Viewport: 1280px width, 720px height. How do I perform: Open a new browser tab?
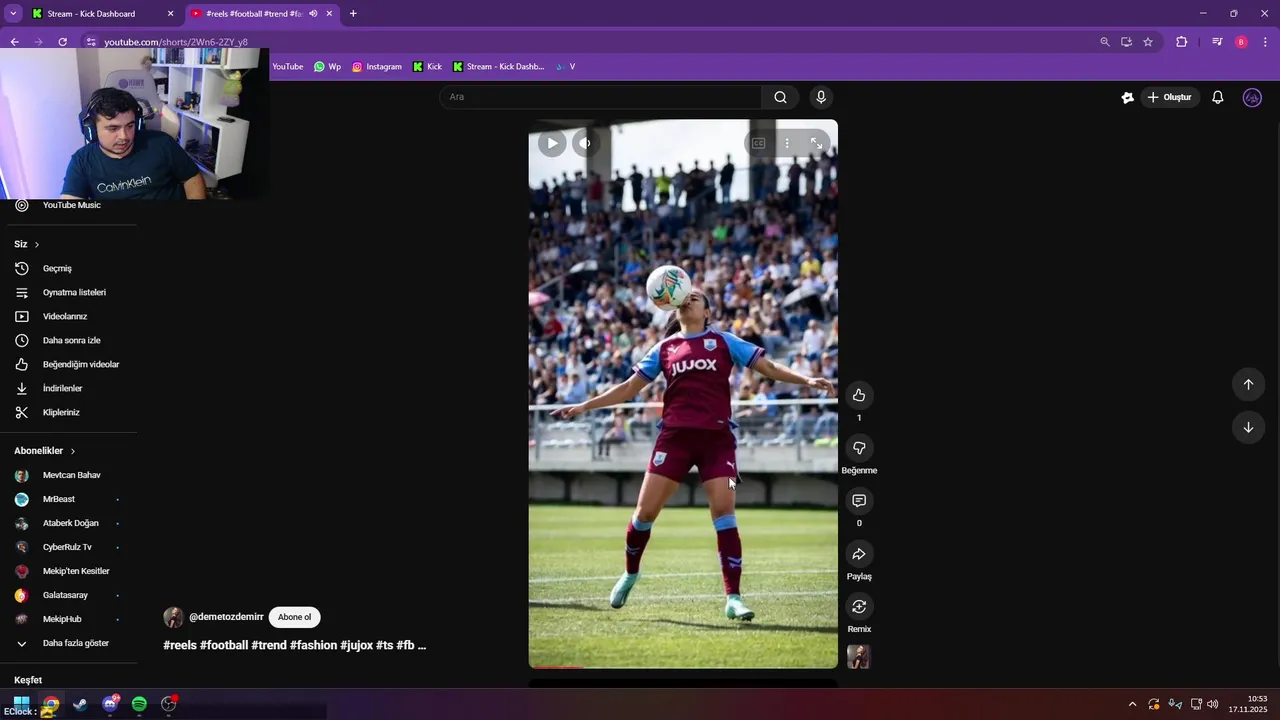[x=353, y=14]
